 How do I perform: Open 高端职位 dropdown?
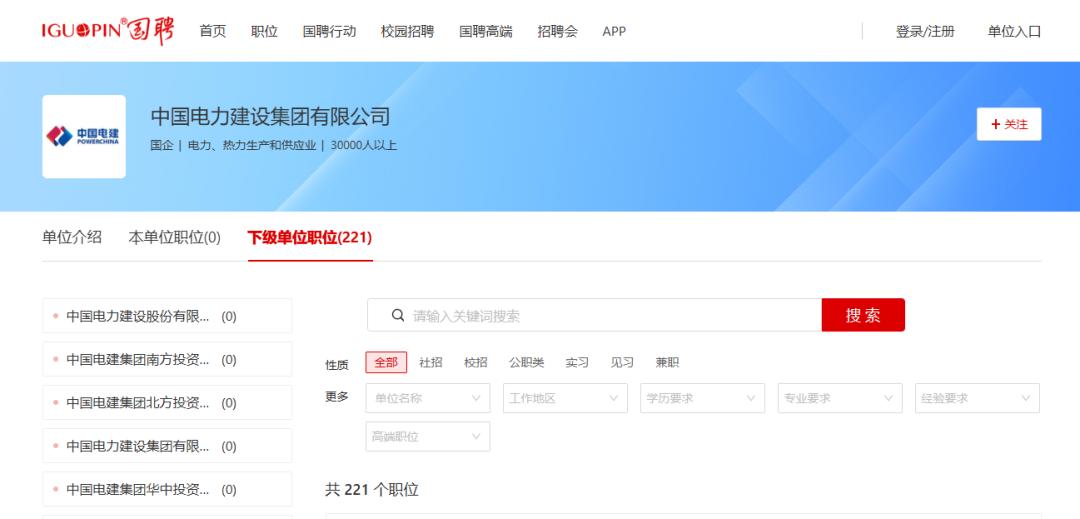pyautogui.click(x=428, y=436)
